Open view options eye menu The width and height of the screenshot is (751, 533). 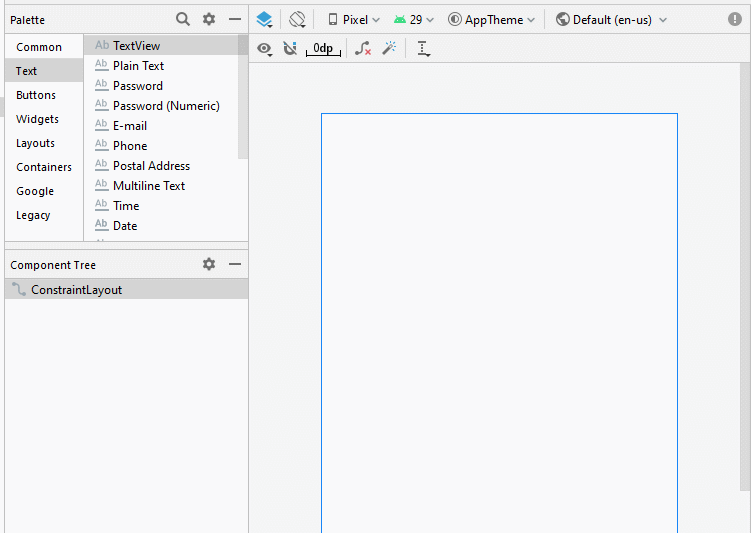(x=264, y=48)
